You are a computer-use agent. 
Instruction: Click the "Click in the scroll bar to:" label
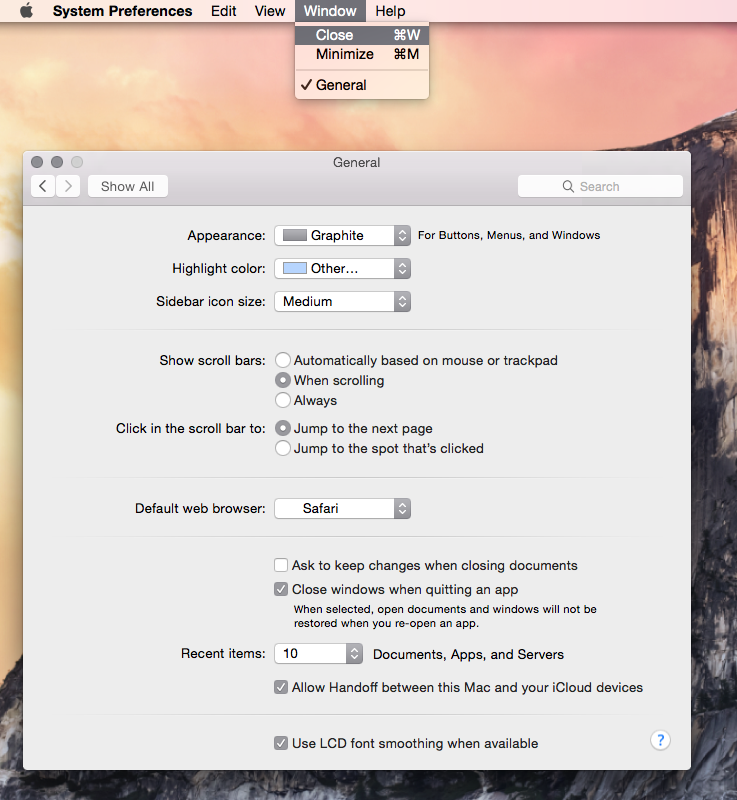click(x=190, y=428)
